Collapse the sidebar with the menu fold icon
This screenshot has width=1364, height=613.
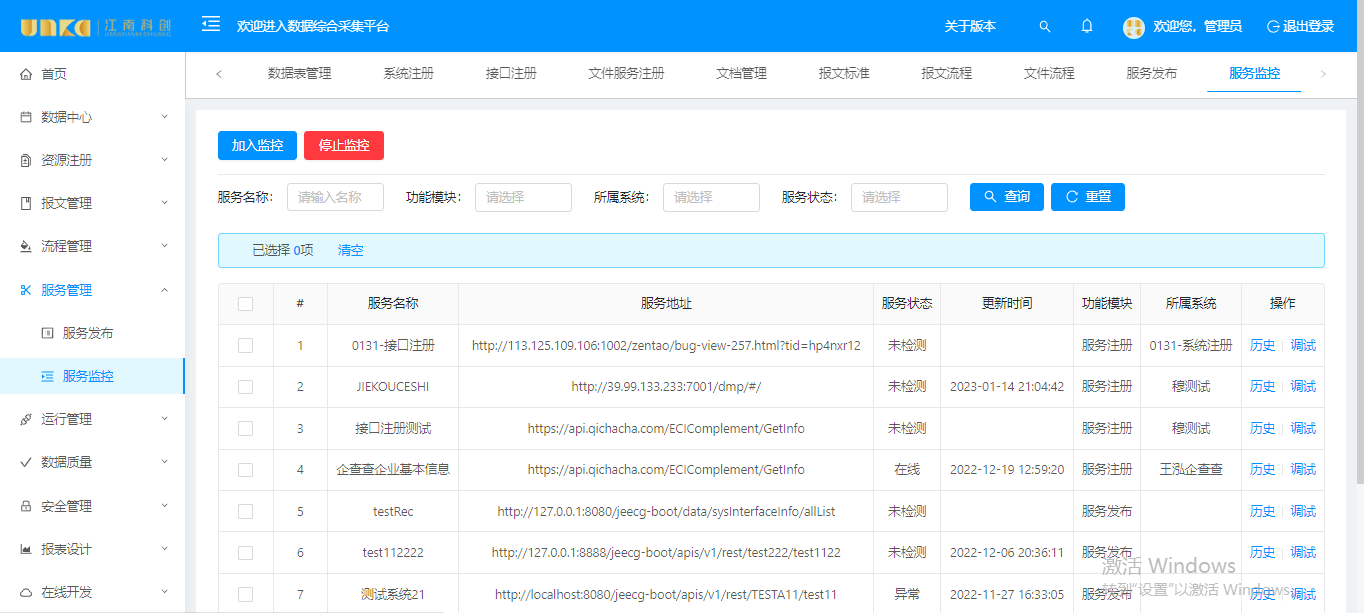pyautogui.click(x=211, y=24)
